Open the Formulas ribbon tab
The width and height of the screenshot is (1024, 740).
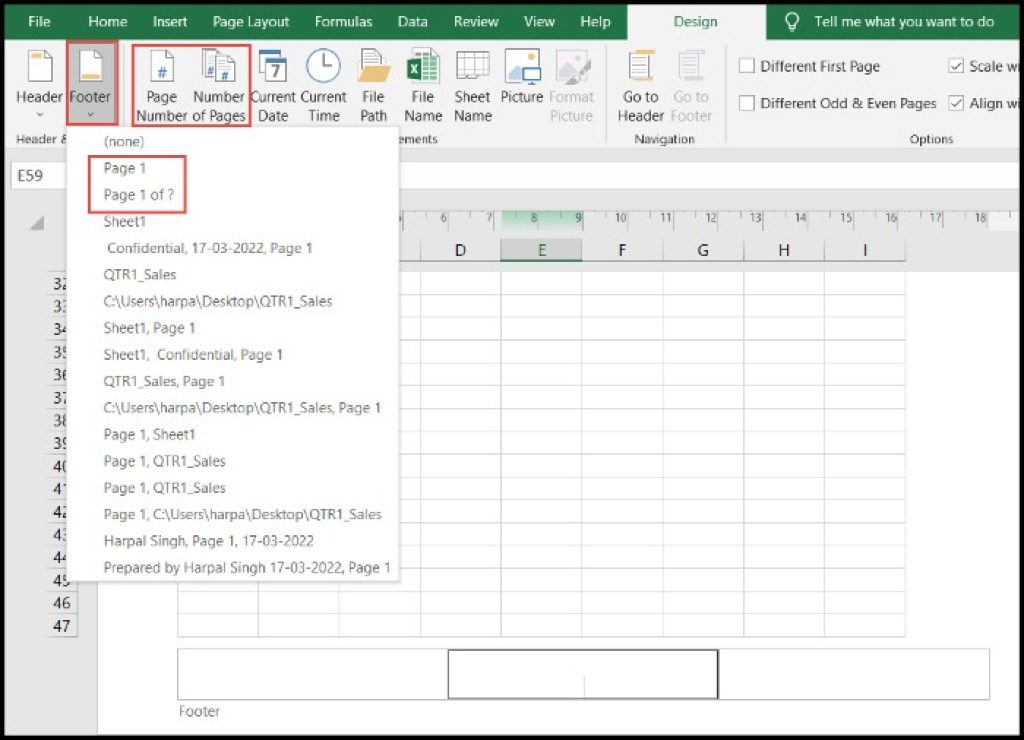pos(343,21)
